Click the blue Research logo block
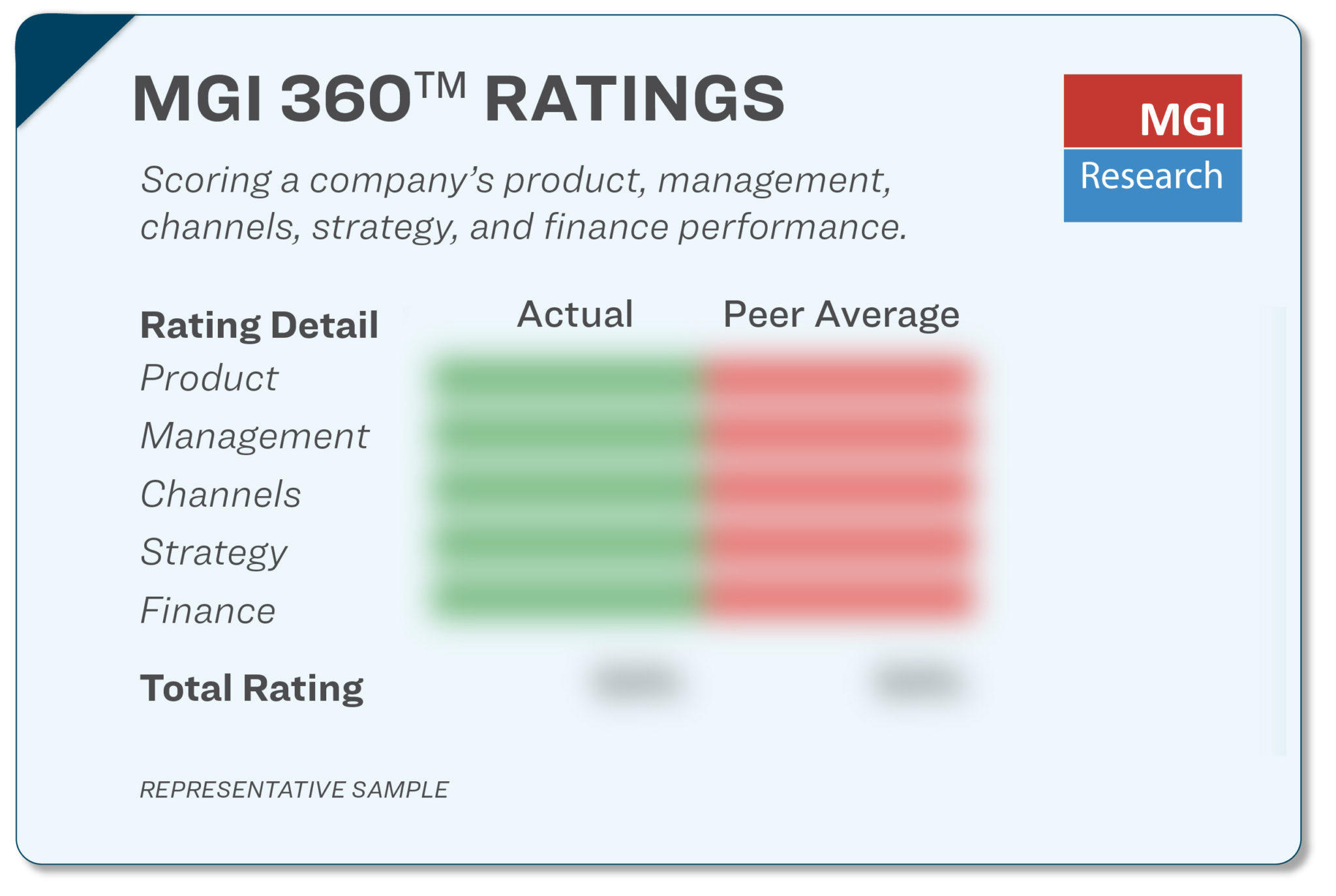The height and width of the screenshot is (896, 1336). (1152, 185)
